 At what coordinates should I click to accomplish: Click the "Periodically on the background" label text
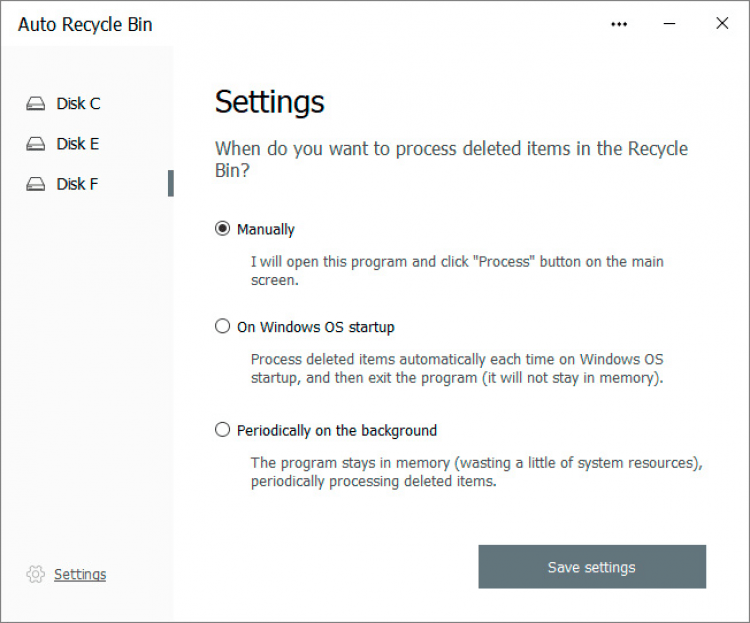(x=337, y=431)
